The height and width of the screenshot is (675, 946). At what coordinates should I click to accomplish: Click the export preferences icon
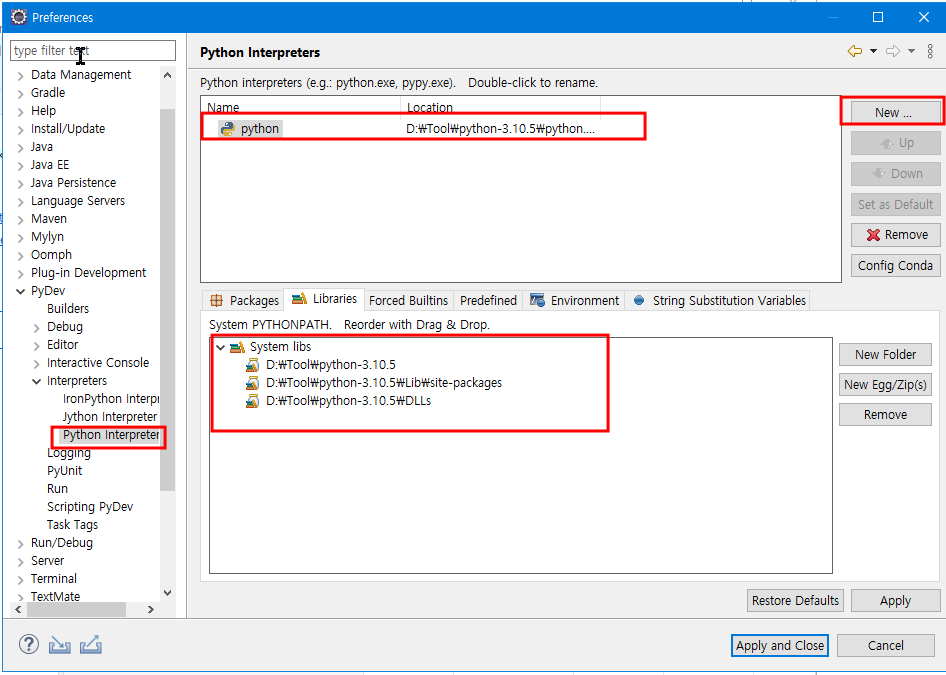click(x=90, y=645)
